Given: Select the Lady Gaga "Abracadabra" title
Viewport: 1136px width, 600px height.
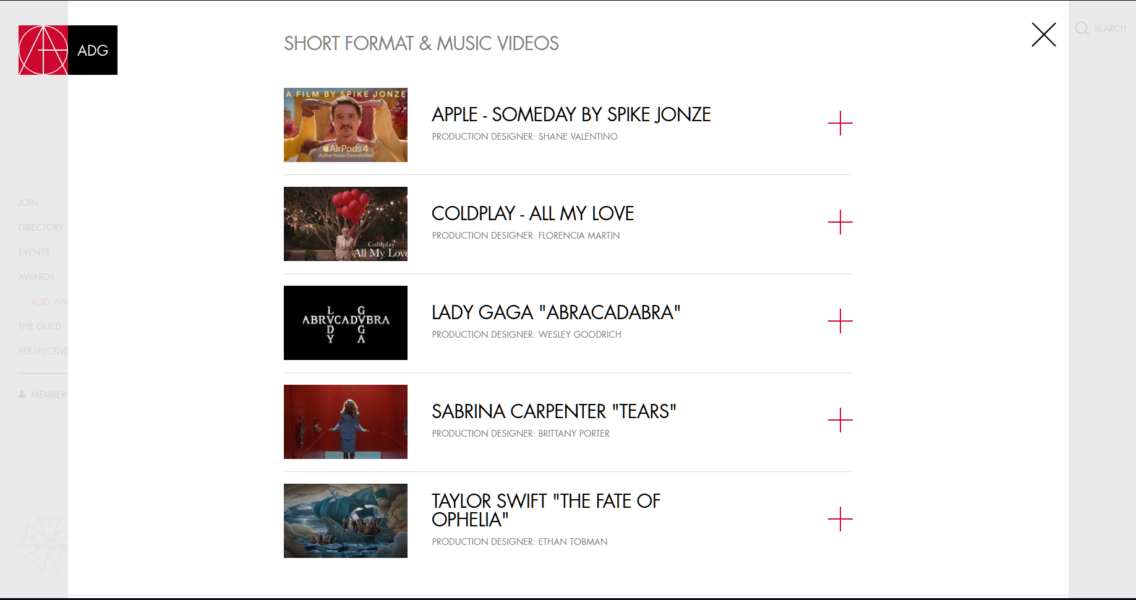Looking at the screenshot, I should point(556,312).
